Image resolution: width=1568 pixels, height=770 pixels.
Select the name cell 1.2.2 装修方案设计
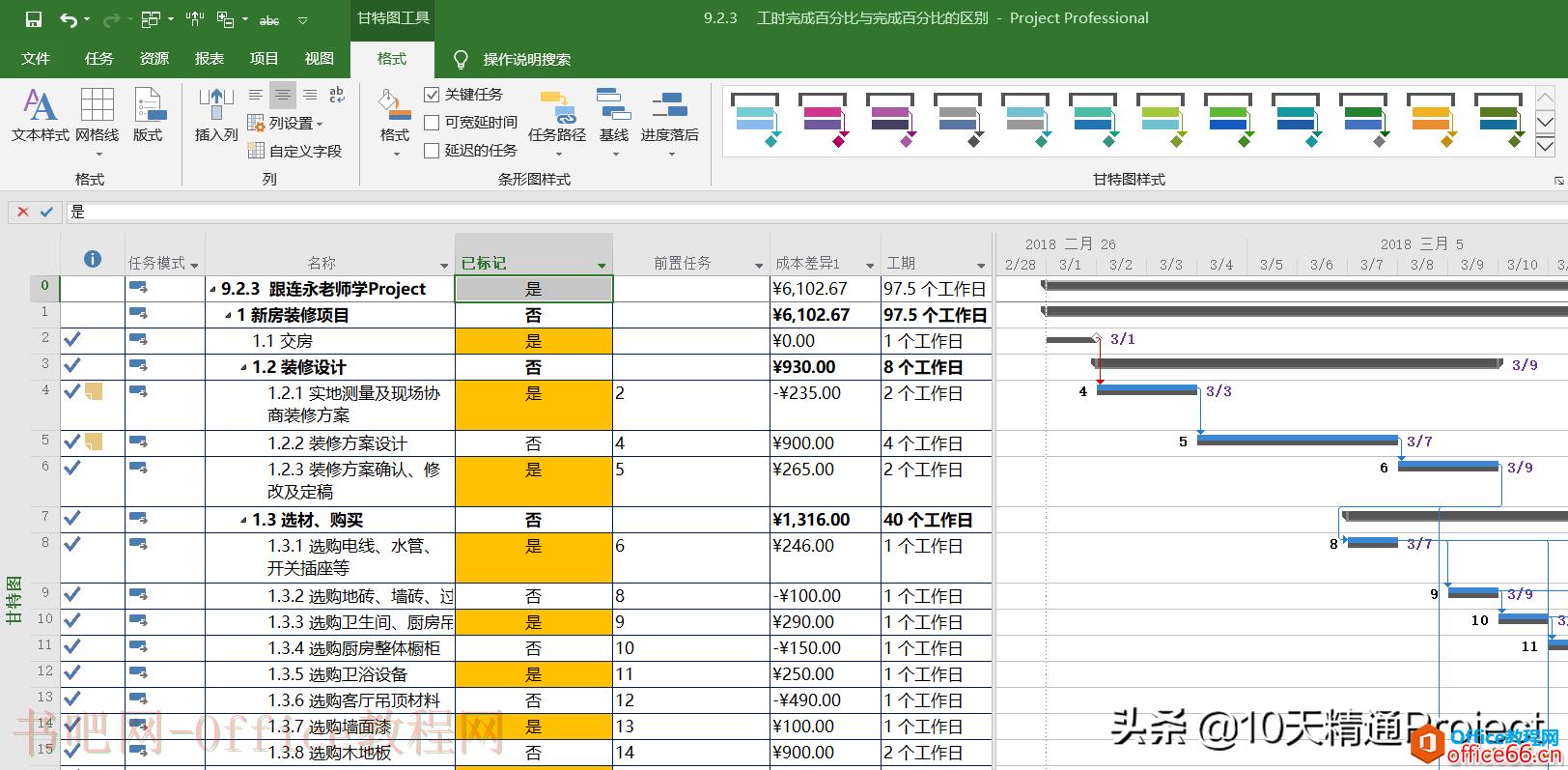[x=329, y=443]
